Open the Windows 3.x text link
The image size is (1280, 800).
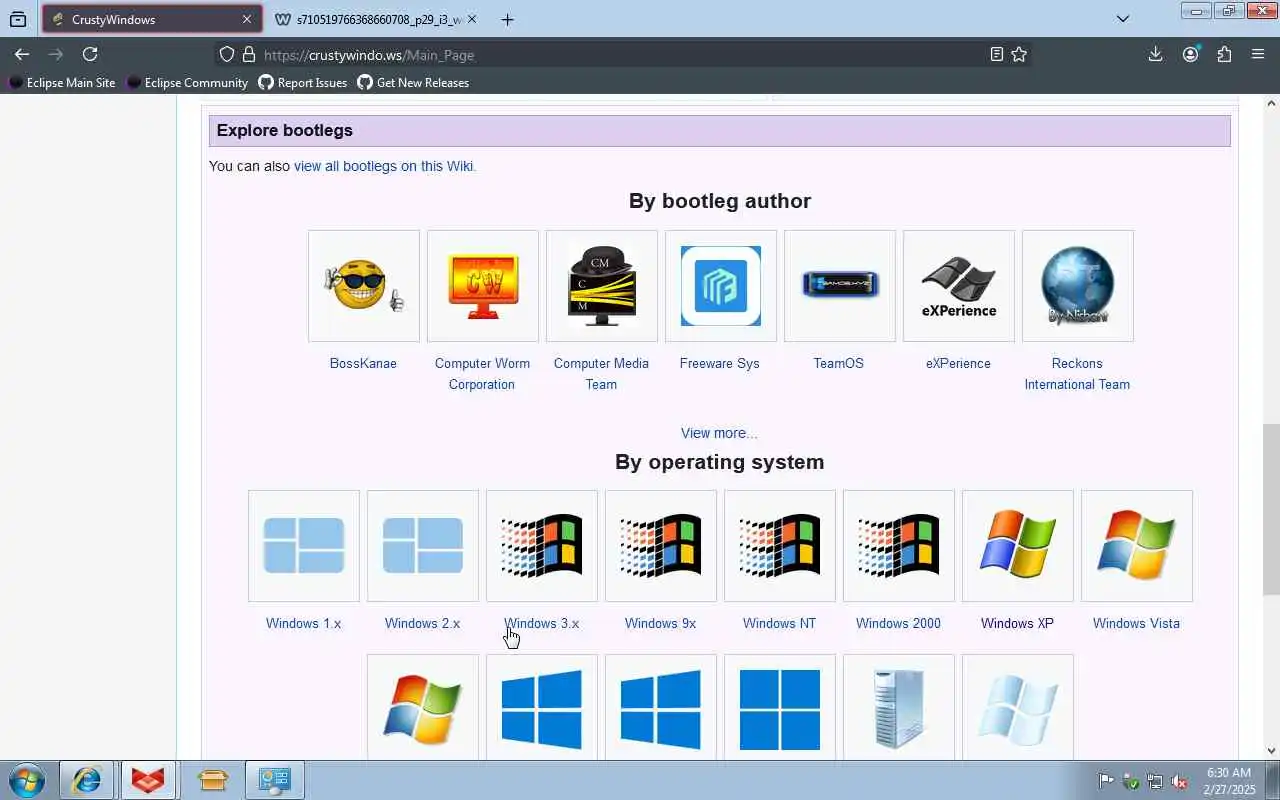[x=541, y=623]
